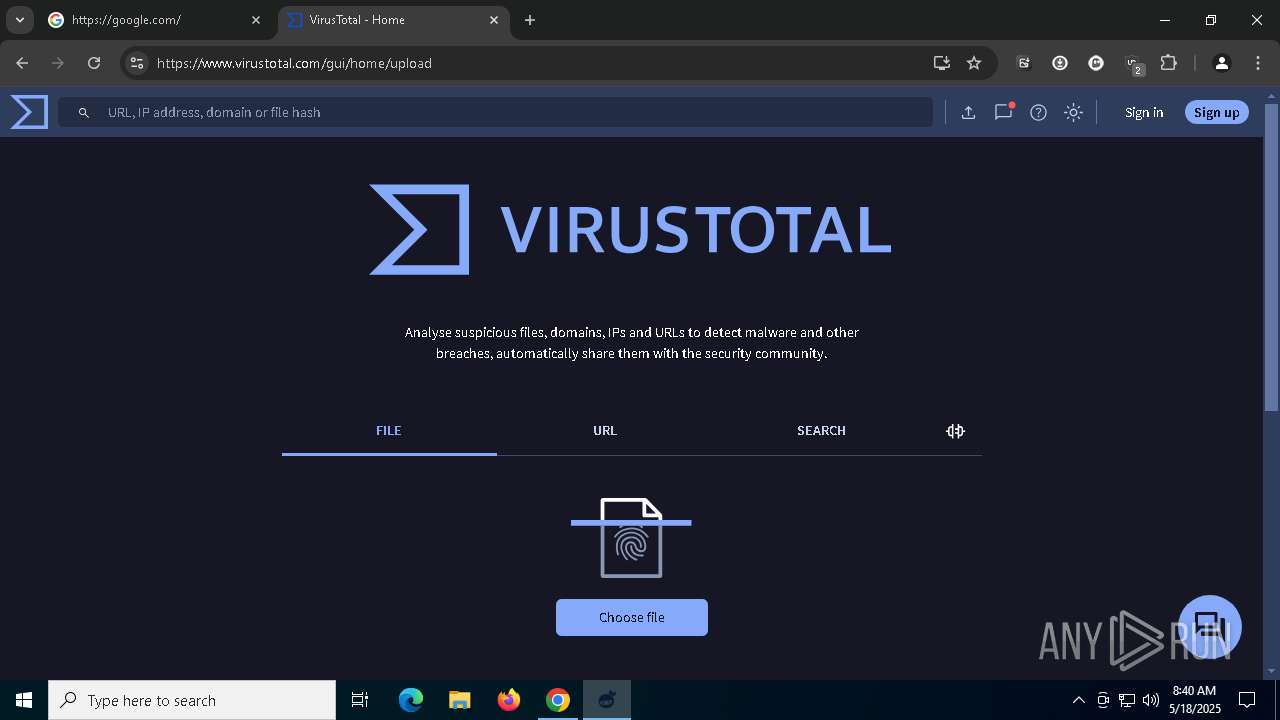The height and width of the screenshot is (720, 1280).
Task: Bookmark this page with star icon
Action: [x=974, y=63]
